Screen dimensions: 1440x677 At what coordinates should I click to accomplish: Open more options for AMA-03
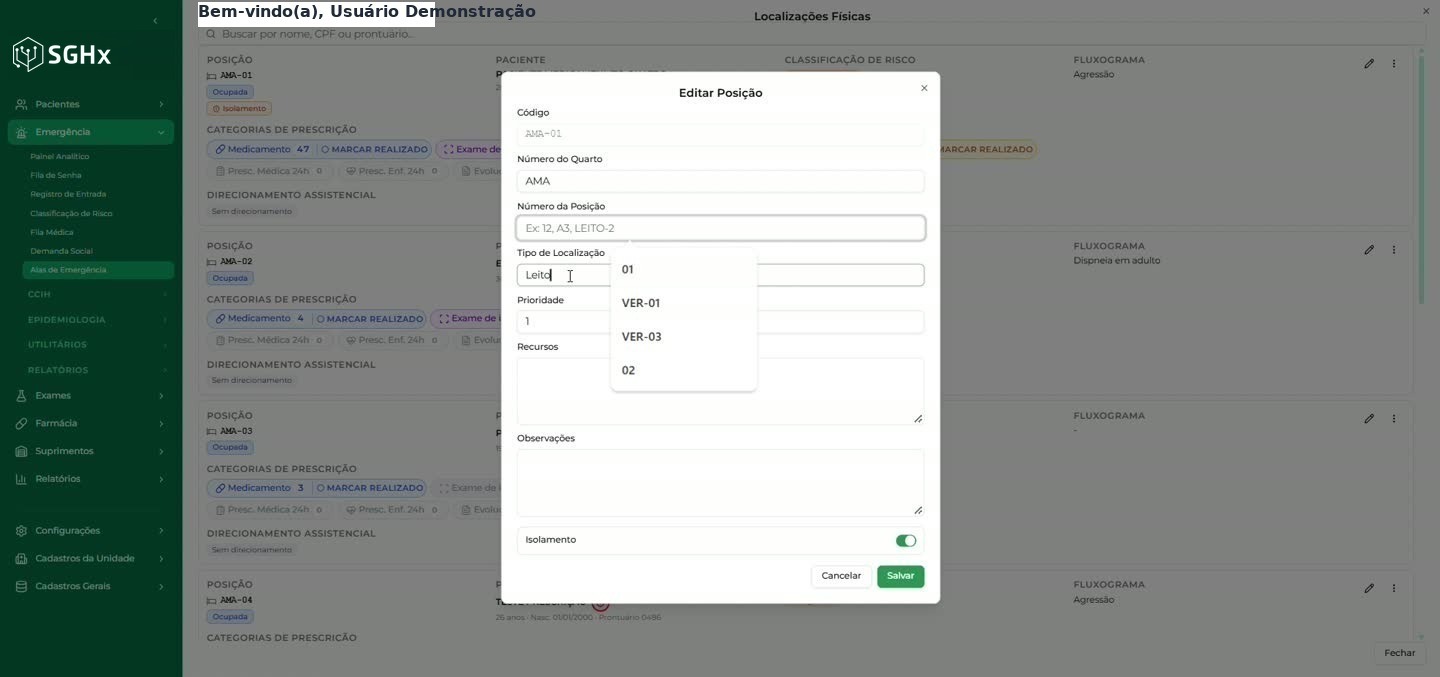(1394, 419)
